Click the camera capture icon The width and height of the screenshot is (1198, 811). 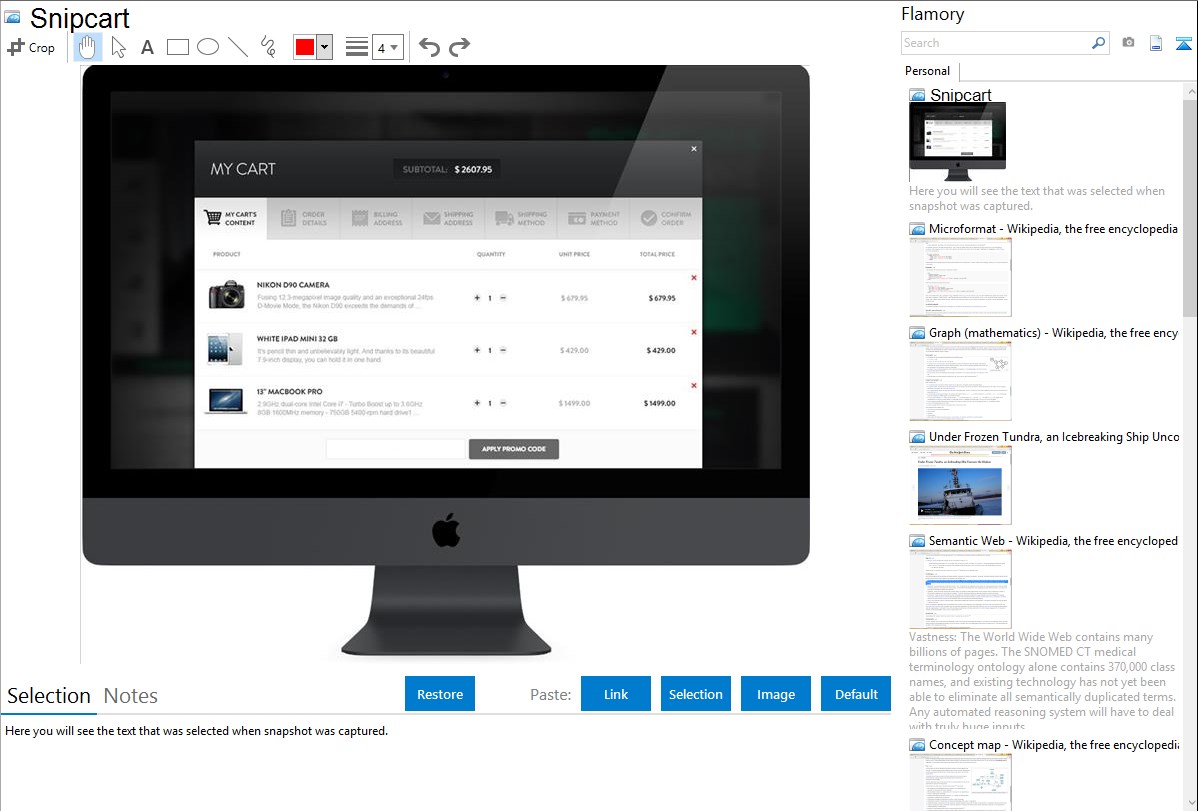tap(1128, 43)
